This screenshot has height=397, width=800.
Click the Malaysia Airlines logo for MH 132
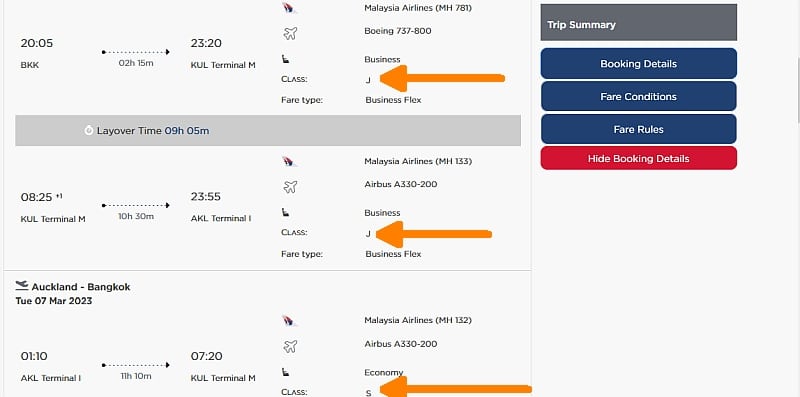click(289, 321)
